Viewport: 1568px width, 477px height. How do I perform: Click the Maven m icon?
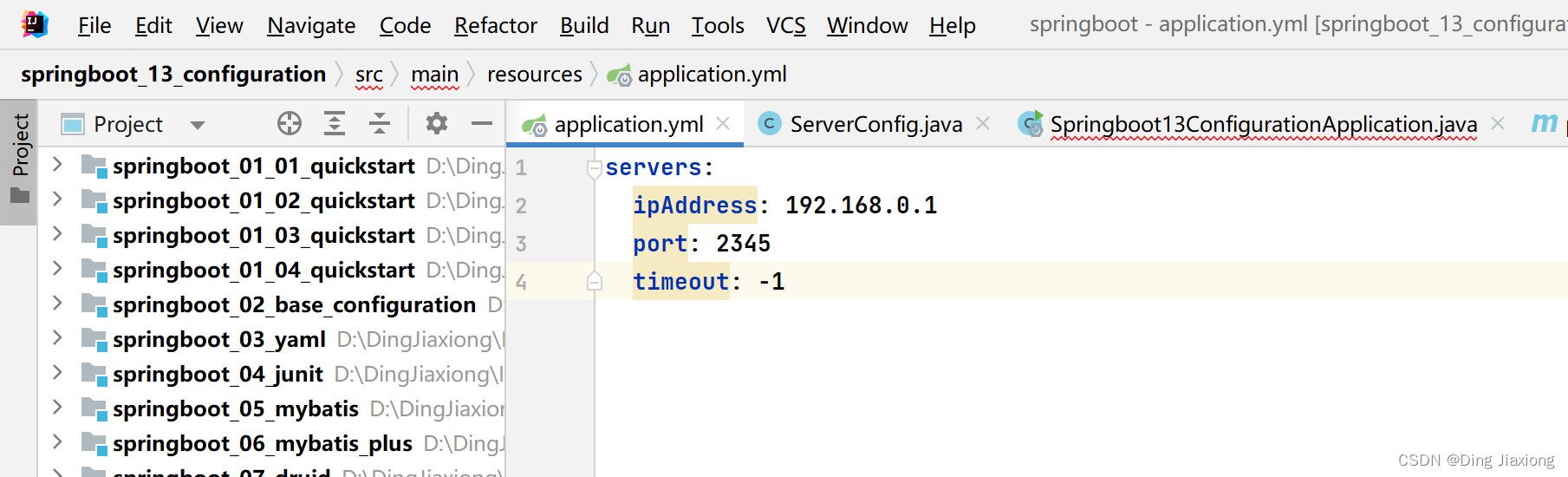click(1545, 123)
